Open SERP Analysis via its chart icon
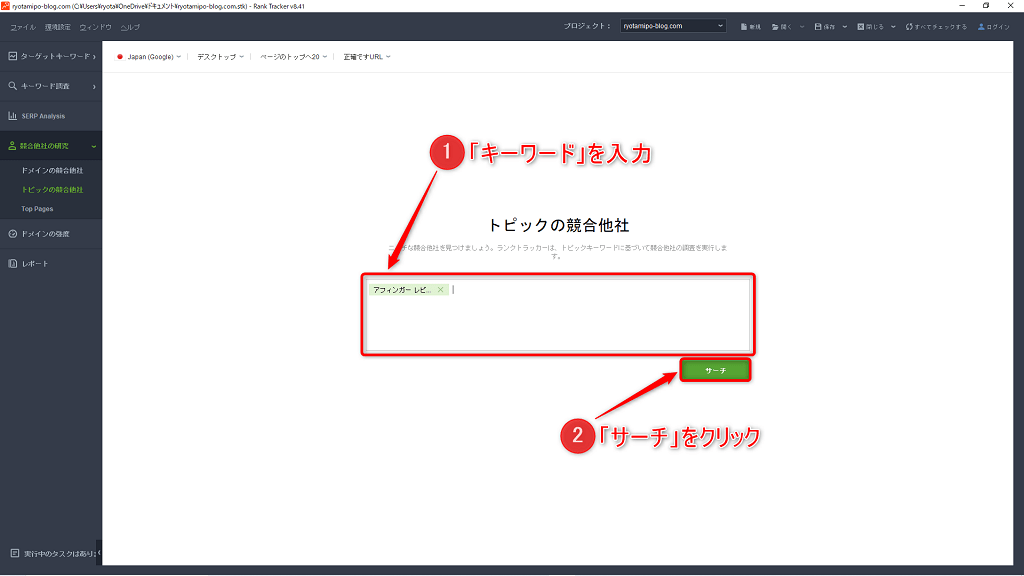Screen dimensions: 1024x576 12,116
